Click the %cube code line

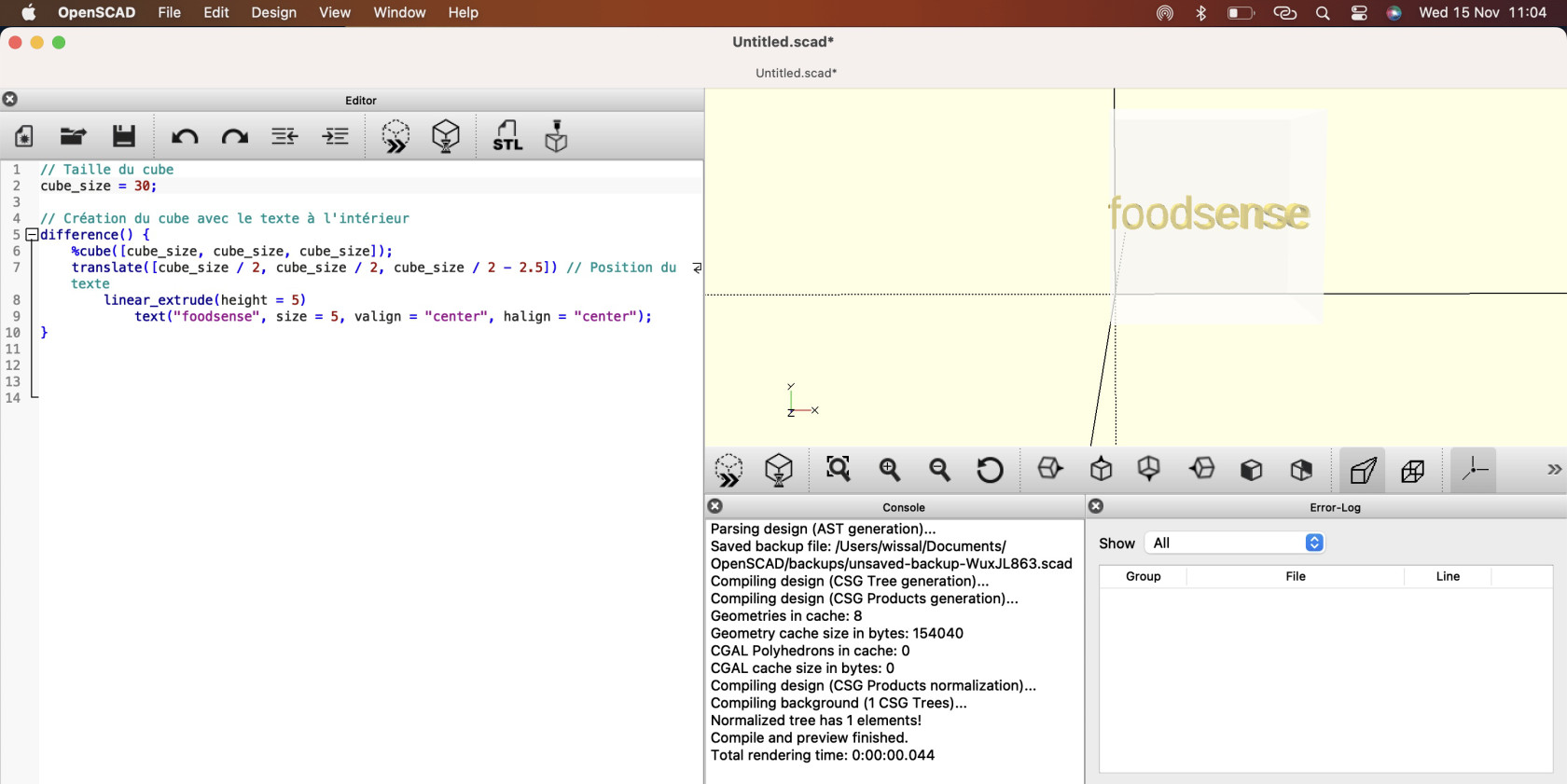tap(232, 252)
